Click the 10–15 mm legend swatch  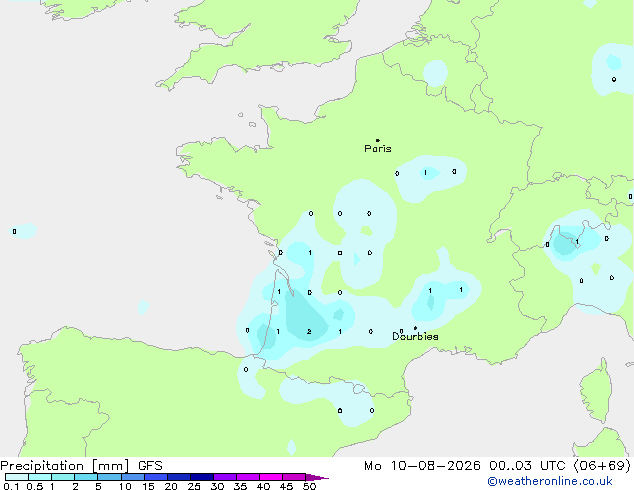tap(132, 477)
